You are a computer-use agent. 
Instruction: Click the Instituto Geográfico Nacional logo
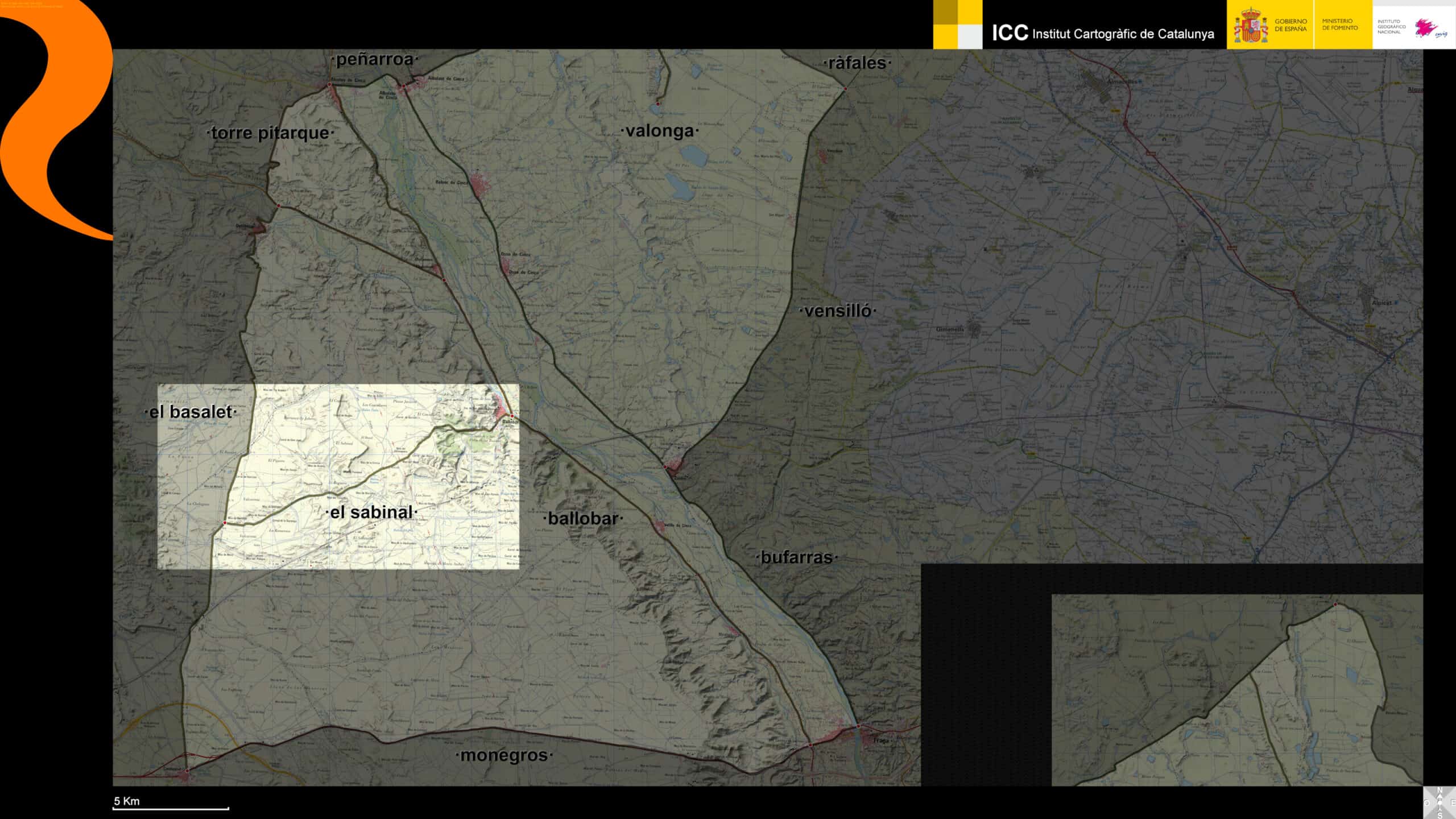(x=1412, y=26)
